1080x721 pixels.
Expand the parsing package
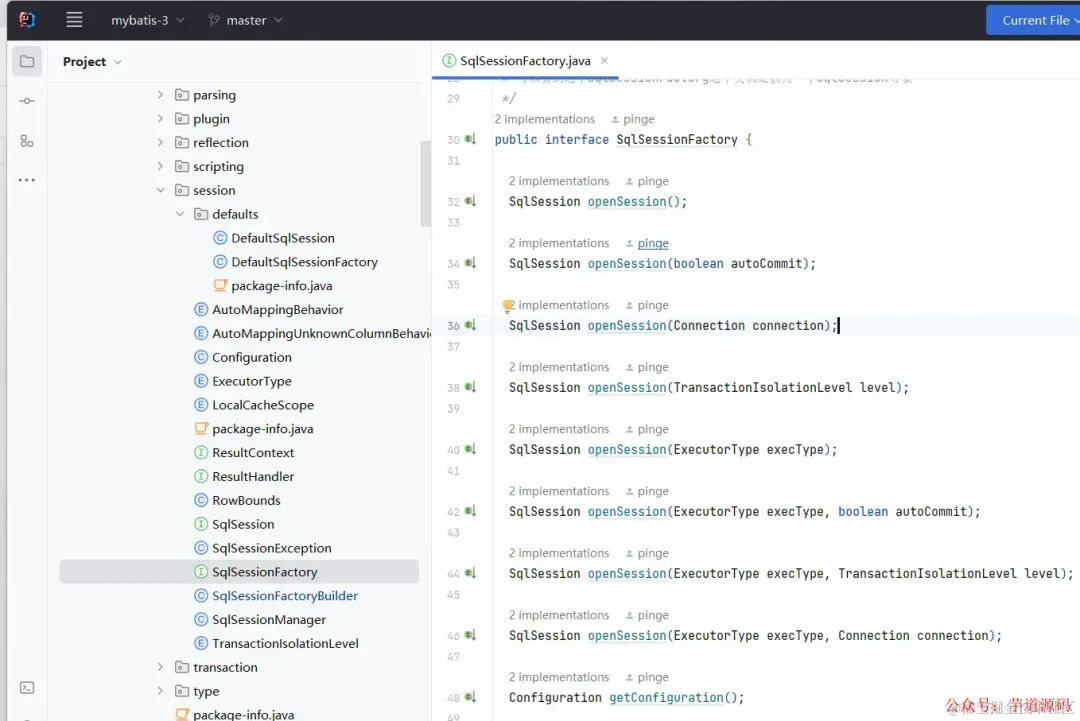[x=160, y=95]
